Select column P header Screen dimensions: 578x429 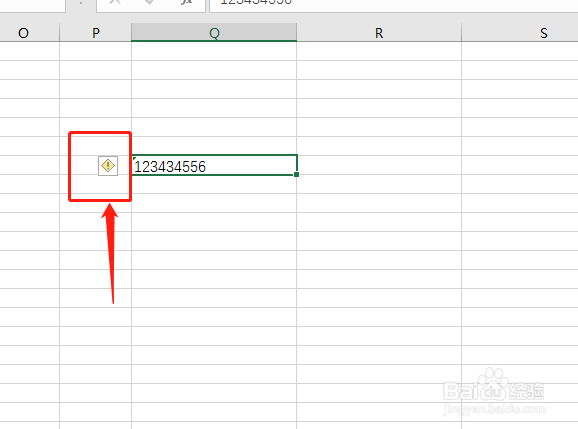pos(95,33)
